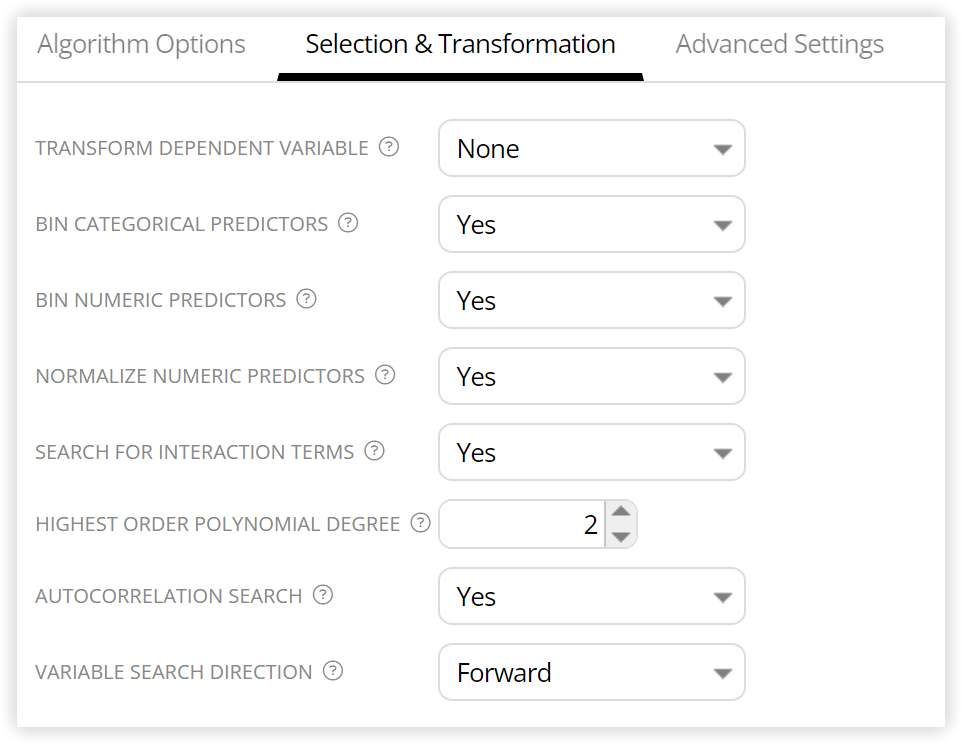Open Normalize Numeric Predictors help tooltip

tap(385, 375)
